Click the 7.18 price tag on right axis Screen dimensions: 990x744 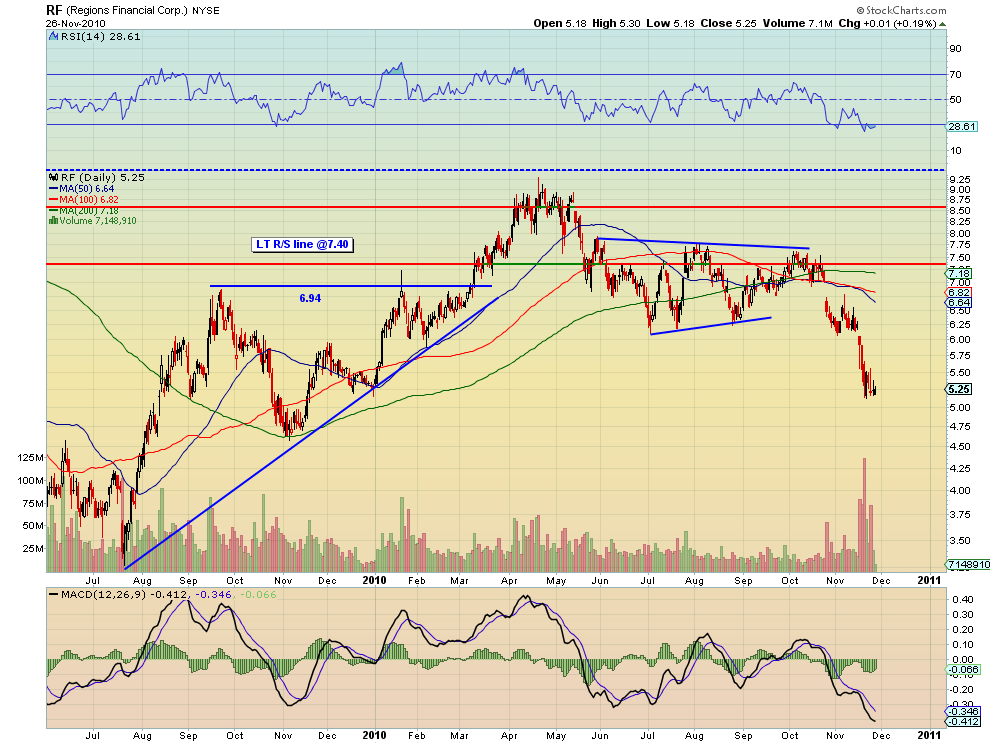click(x=960, y=273)
